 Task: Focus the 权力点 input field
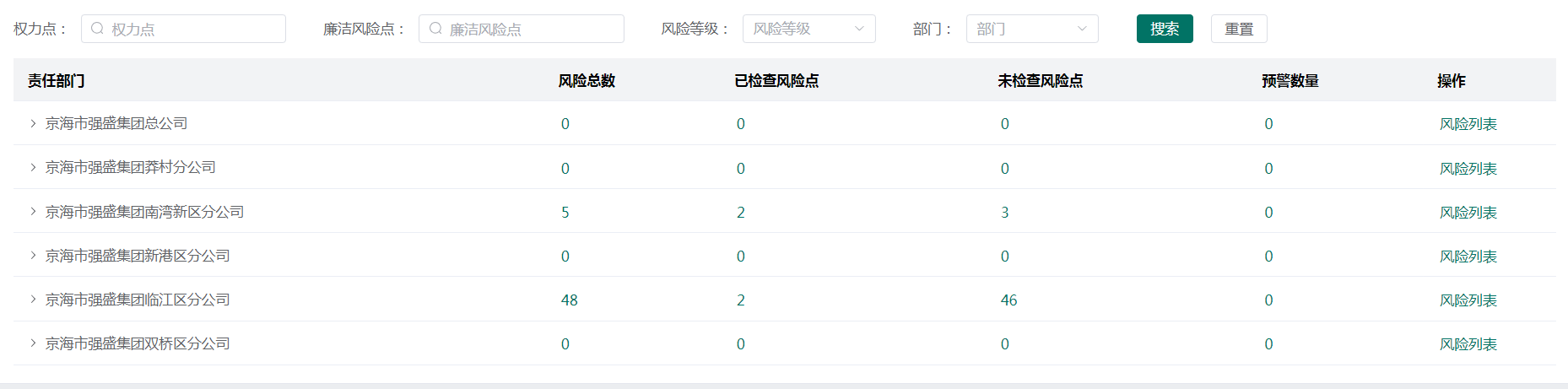point(194,29)
